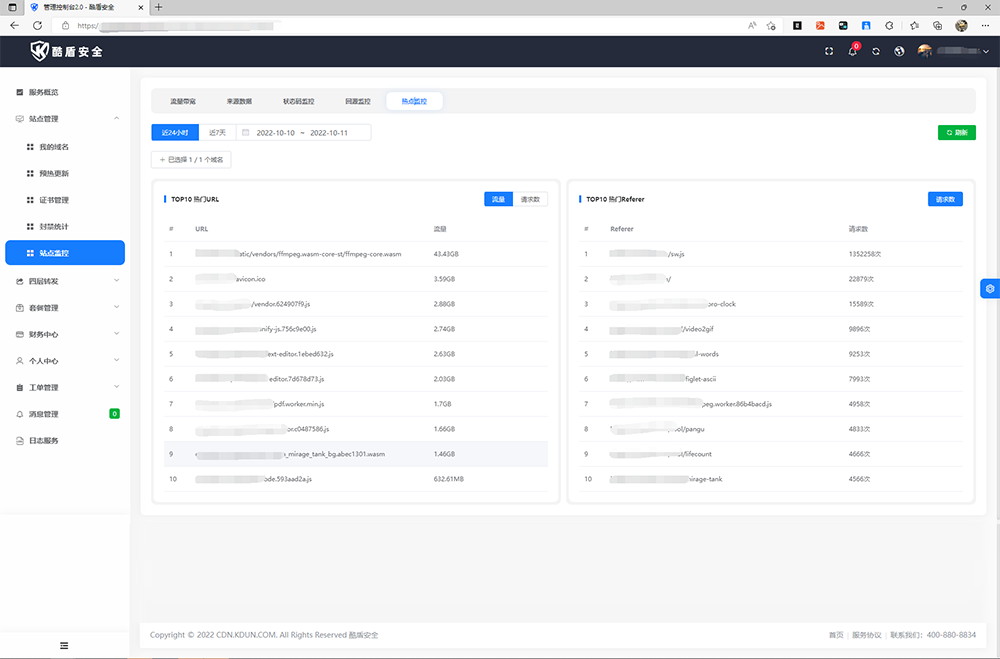
Task: Open the 服务协议 footer link
Action: click(x=867, y=635)
